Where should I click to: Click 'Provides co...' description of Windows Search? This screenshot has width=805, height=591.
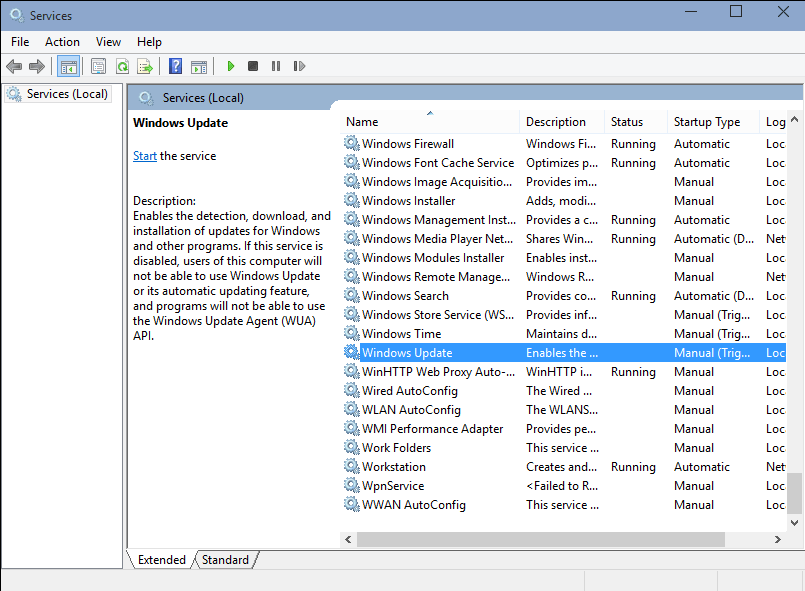point(561,296)
